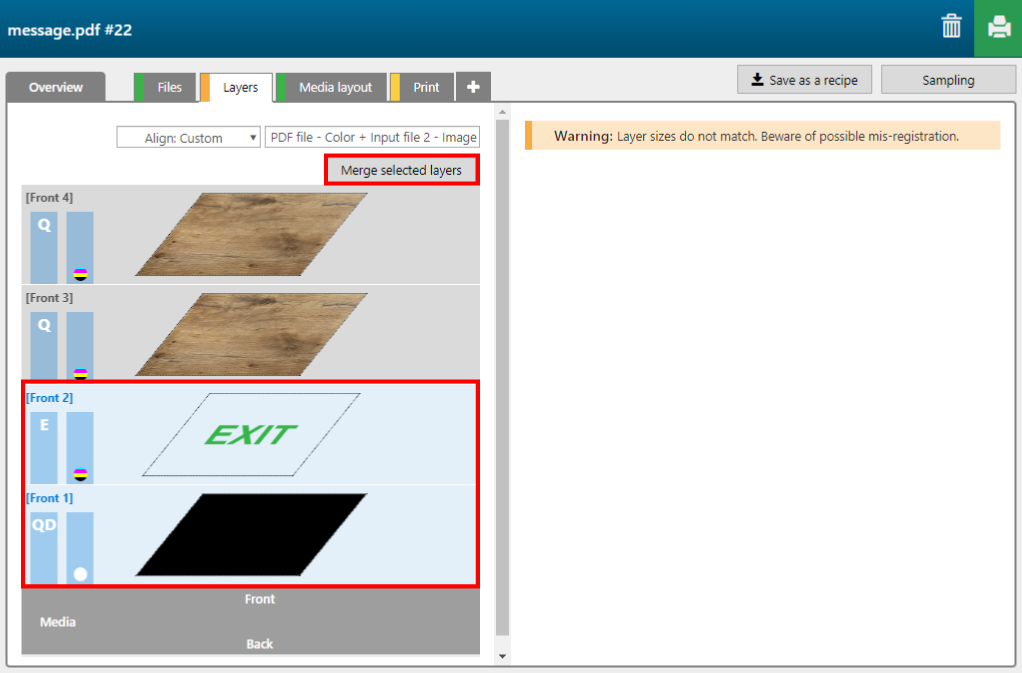Click the layers panel scroll down arrow
Image resolution: width=1022 pixels, height=673 pixels.
[503, 656]
